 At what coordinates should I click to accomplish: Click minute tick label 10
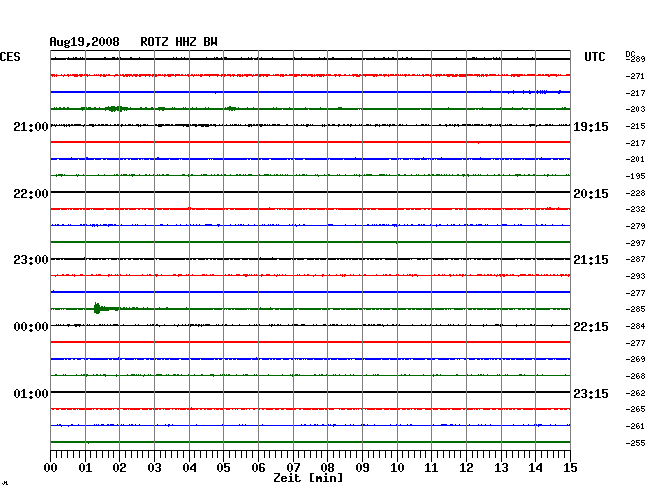tap(397, 468)
